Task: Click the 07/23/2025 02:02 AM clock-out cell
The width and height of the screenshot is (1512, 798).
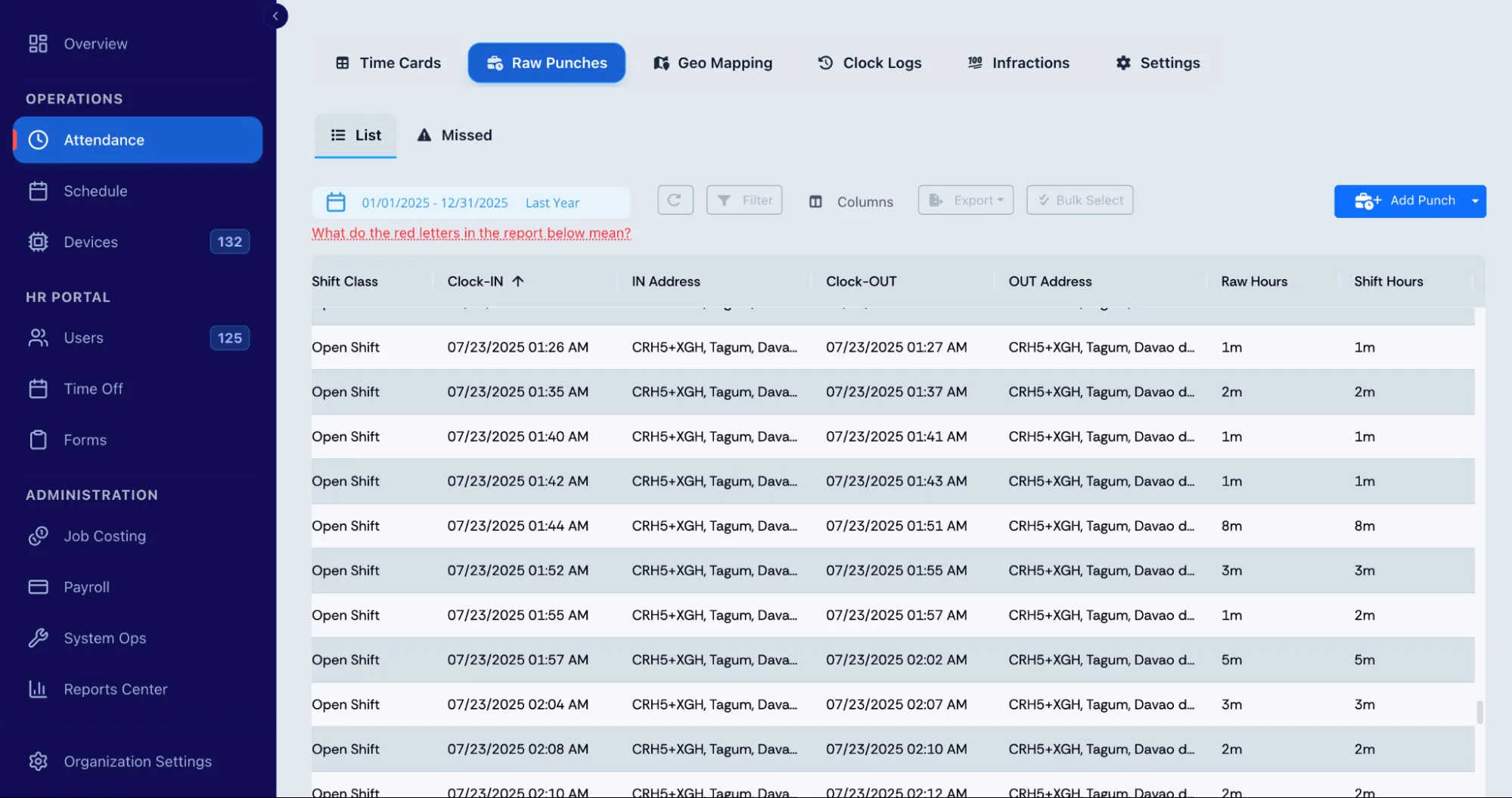Action: (x=896, y=660)
